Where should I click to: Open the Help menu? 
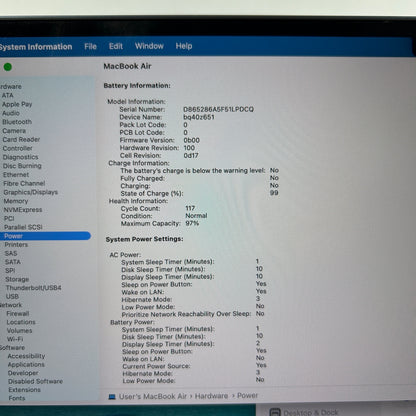184,46
